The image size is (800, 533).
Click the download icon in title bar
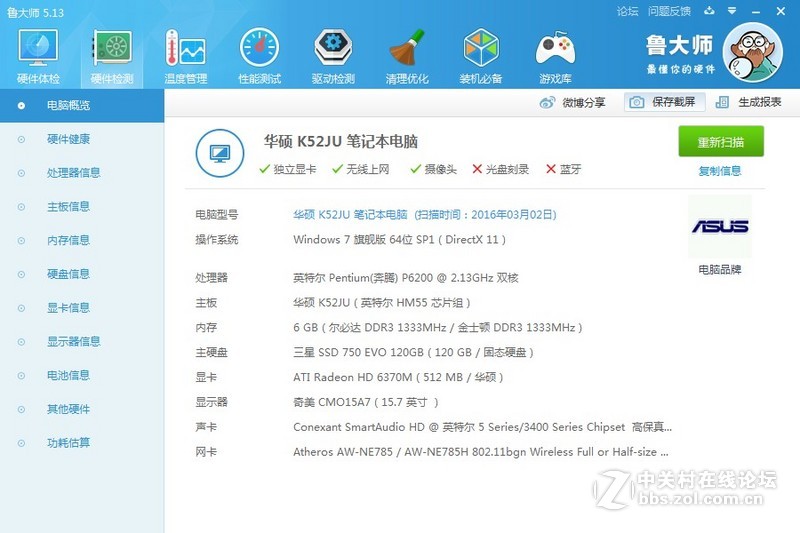tap(709, 11)
